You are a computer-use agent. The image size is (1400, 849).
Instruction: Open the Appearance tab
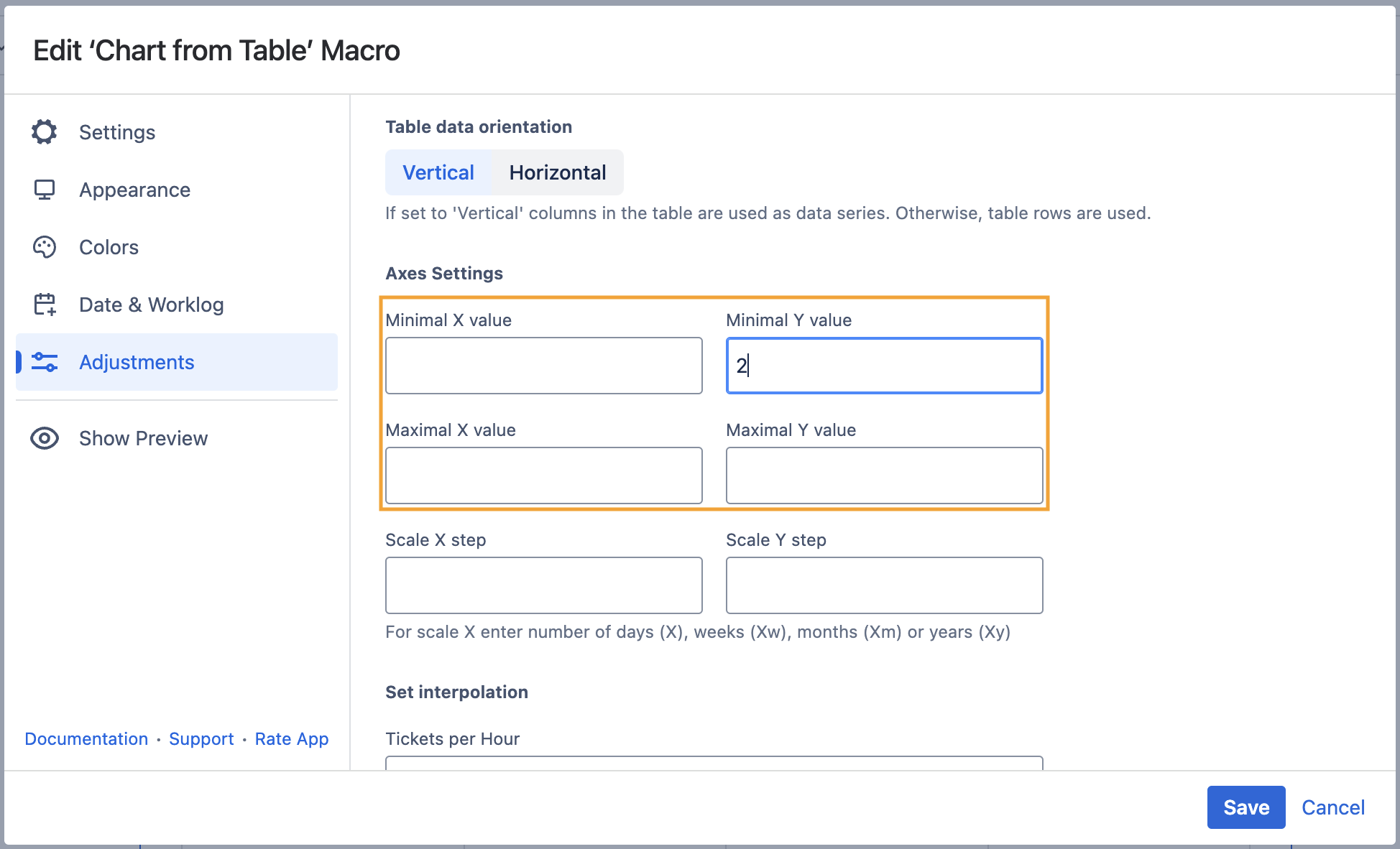(134, 190)
